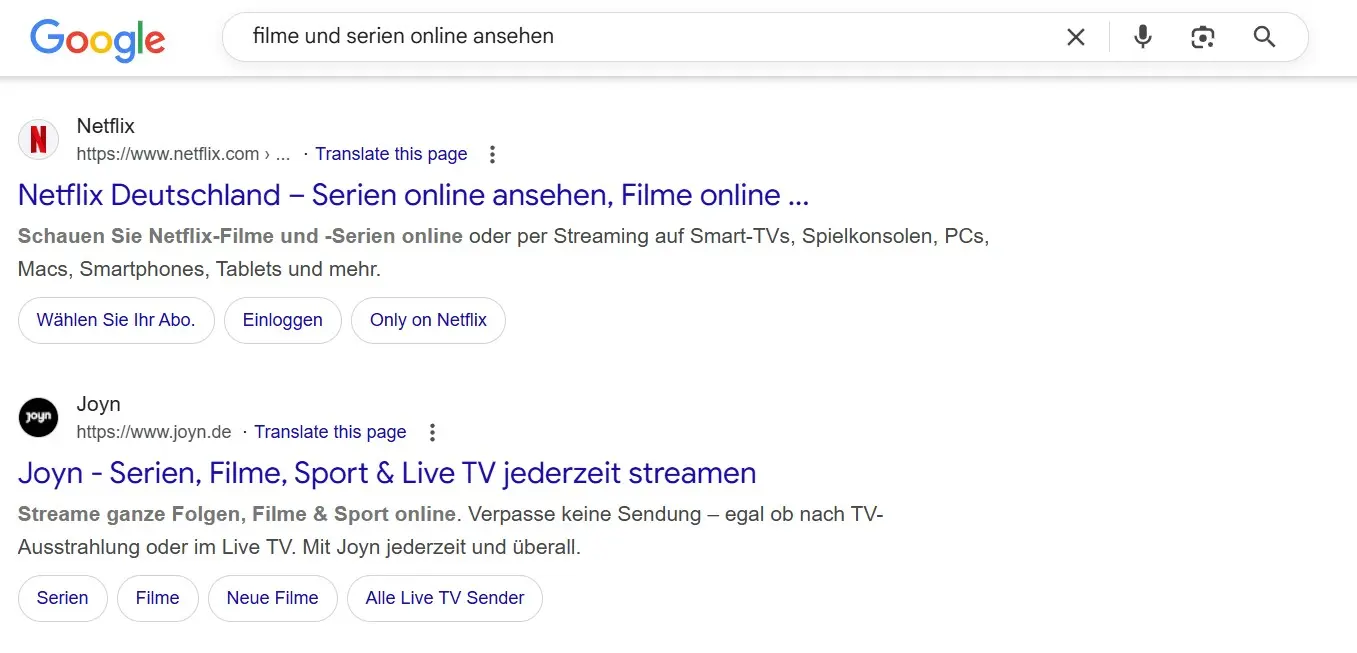Open the three-dot menu on the Netflix result

coord(492,154)
